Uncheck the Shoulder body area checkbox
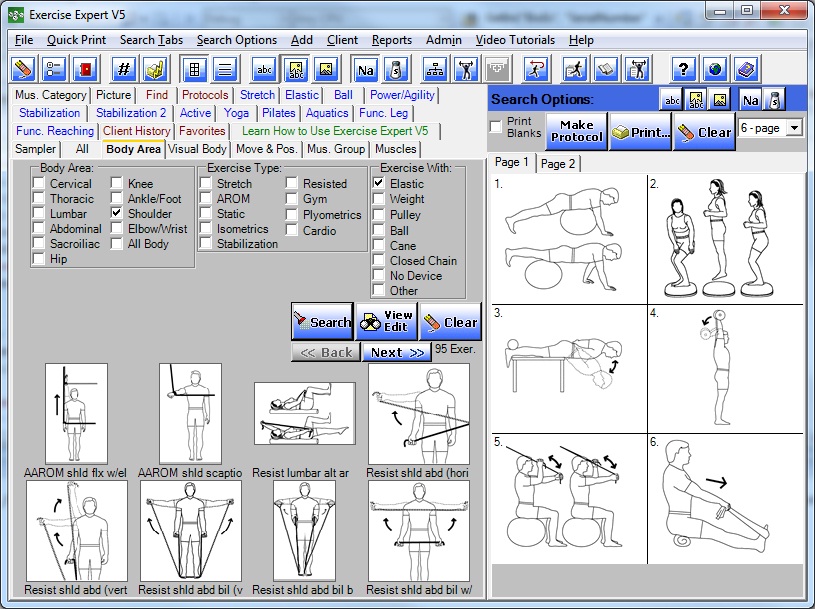Screen dimensions: 815x609 (117, 214)
